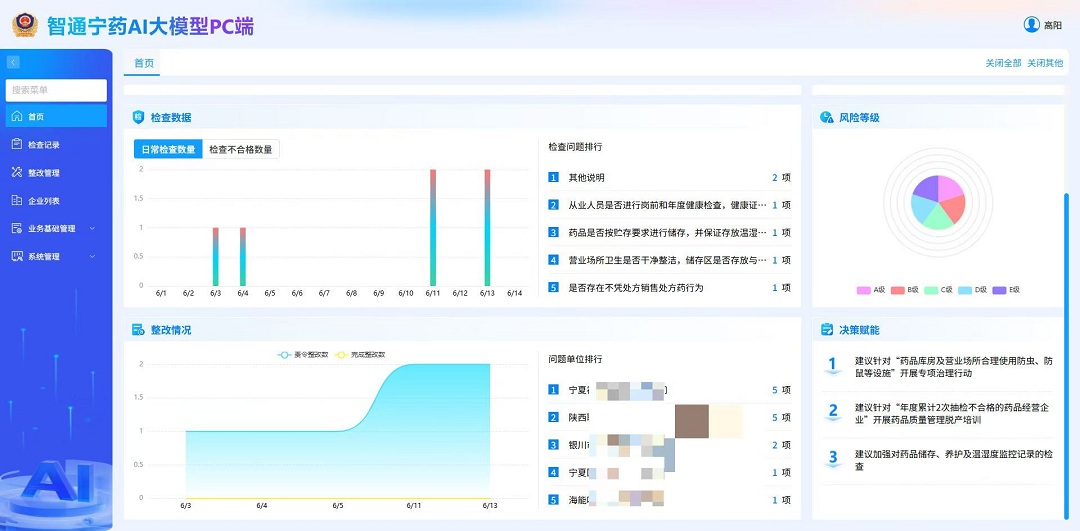
Task: Click the 首页 home icon in sidebar
Action: point(17,117)
